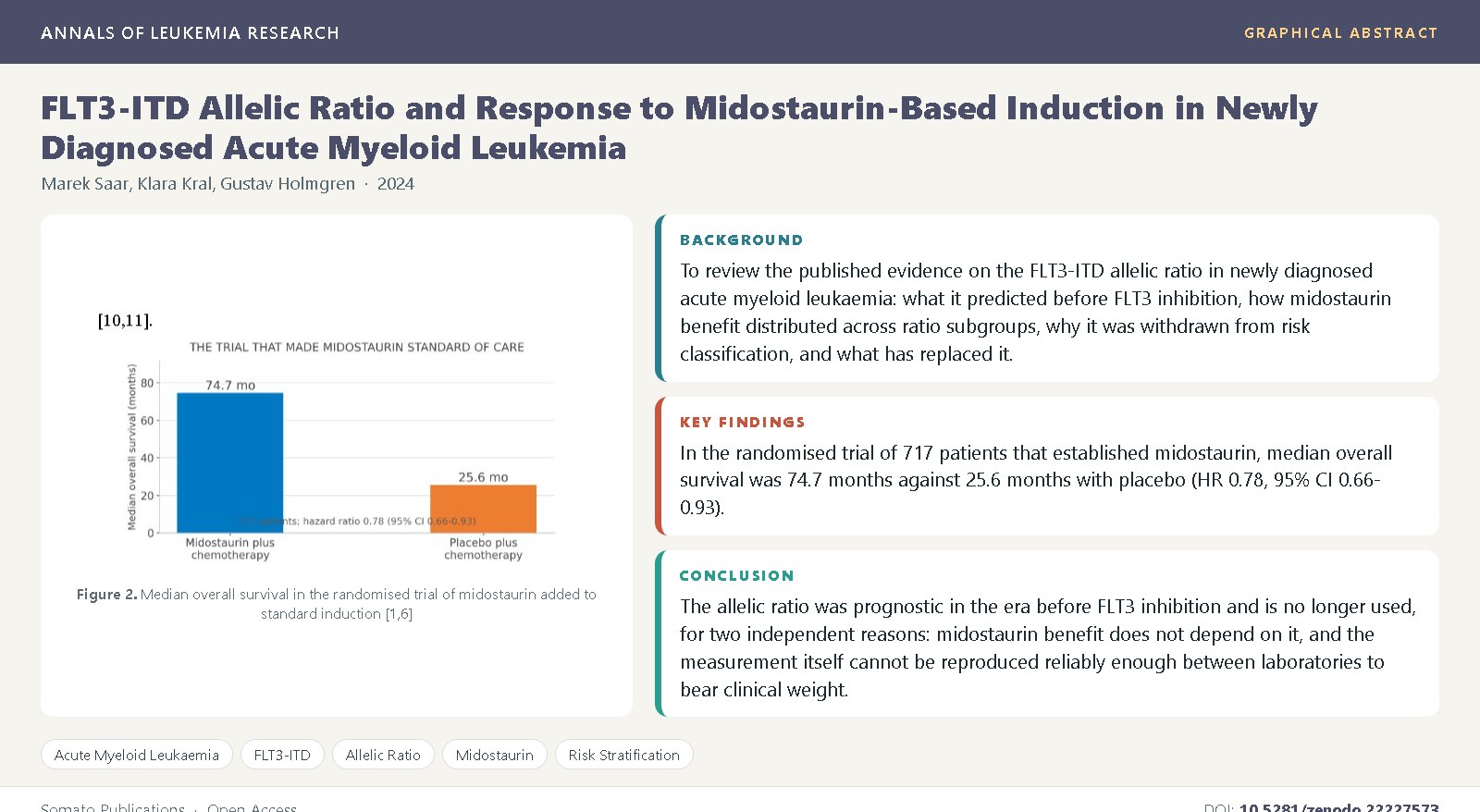This screenshot has height=812, width=1480.
Task: Click the blue Midostaurin bar in chart
Action: [230, 462]
